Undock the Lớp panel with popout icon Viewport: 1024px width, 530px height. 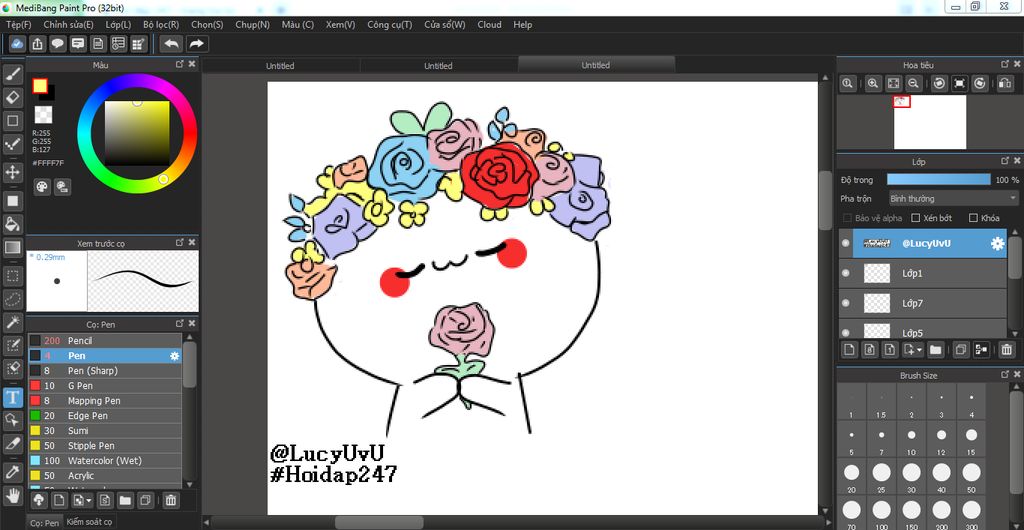pos(1005,161)
